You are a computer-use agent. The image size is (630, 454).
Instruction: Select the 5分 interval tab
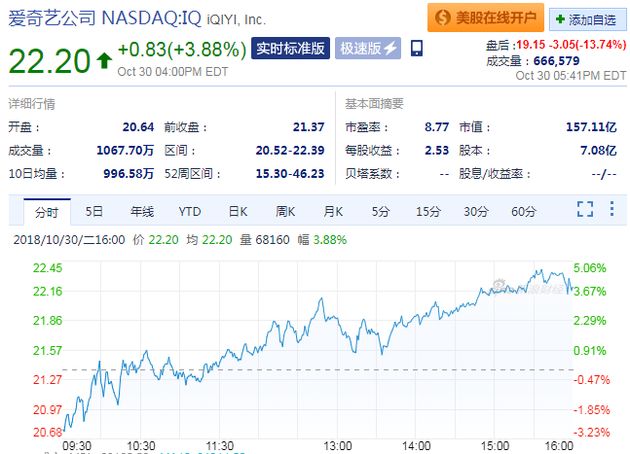point(380,211)
